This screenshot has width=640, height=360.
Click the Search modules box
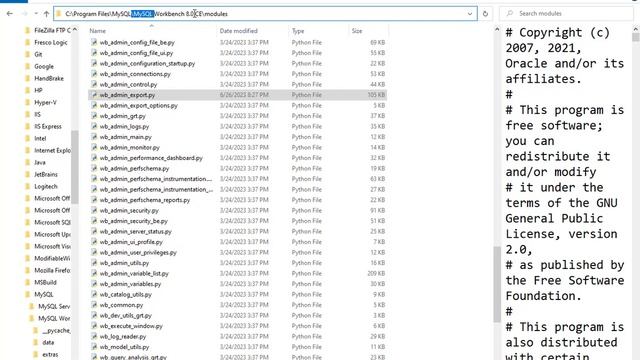coord(567,13)
